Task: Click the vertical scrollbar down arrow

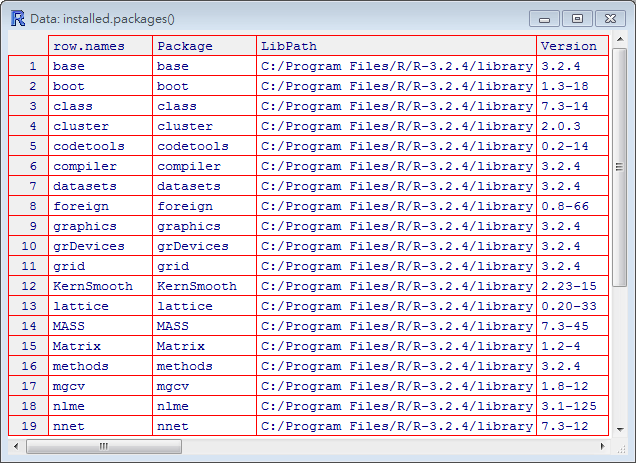Action: [x=620, y=429]
